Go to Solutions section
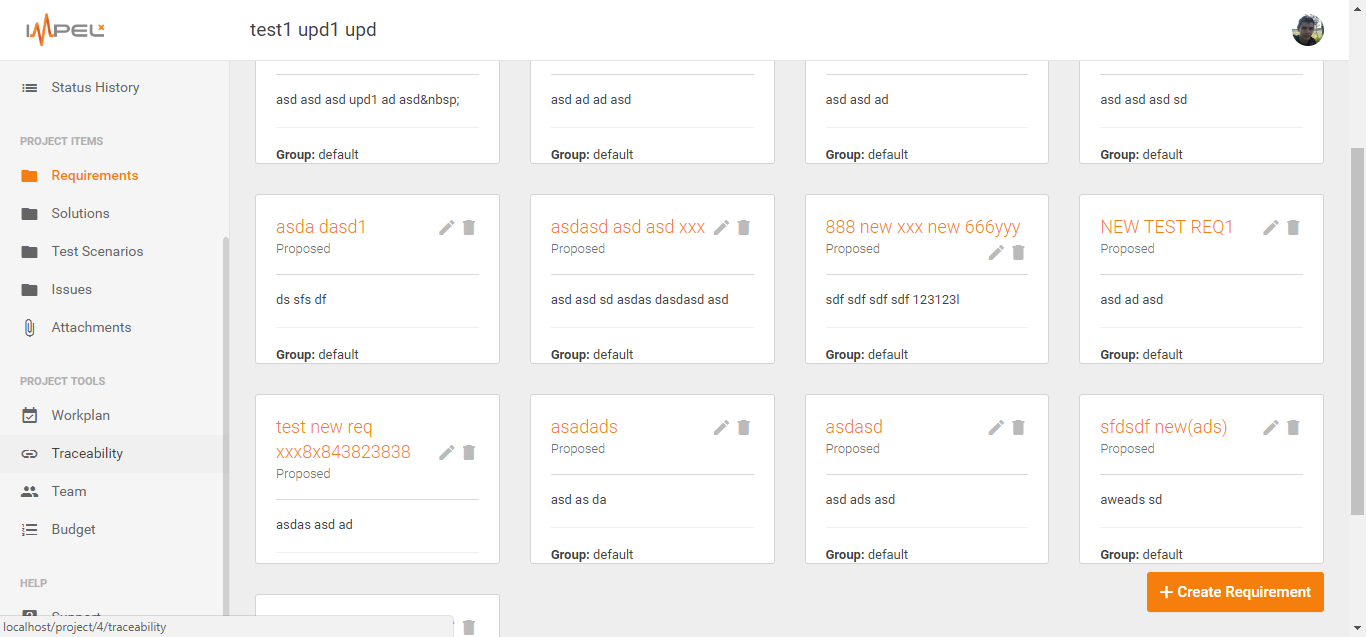1366x637 pixels. 80,214
